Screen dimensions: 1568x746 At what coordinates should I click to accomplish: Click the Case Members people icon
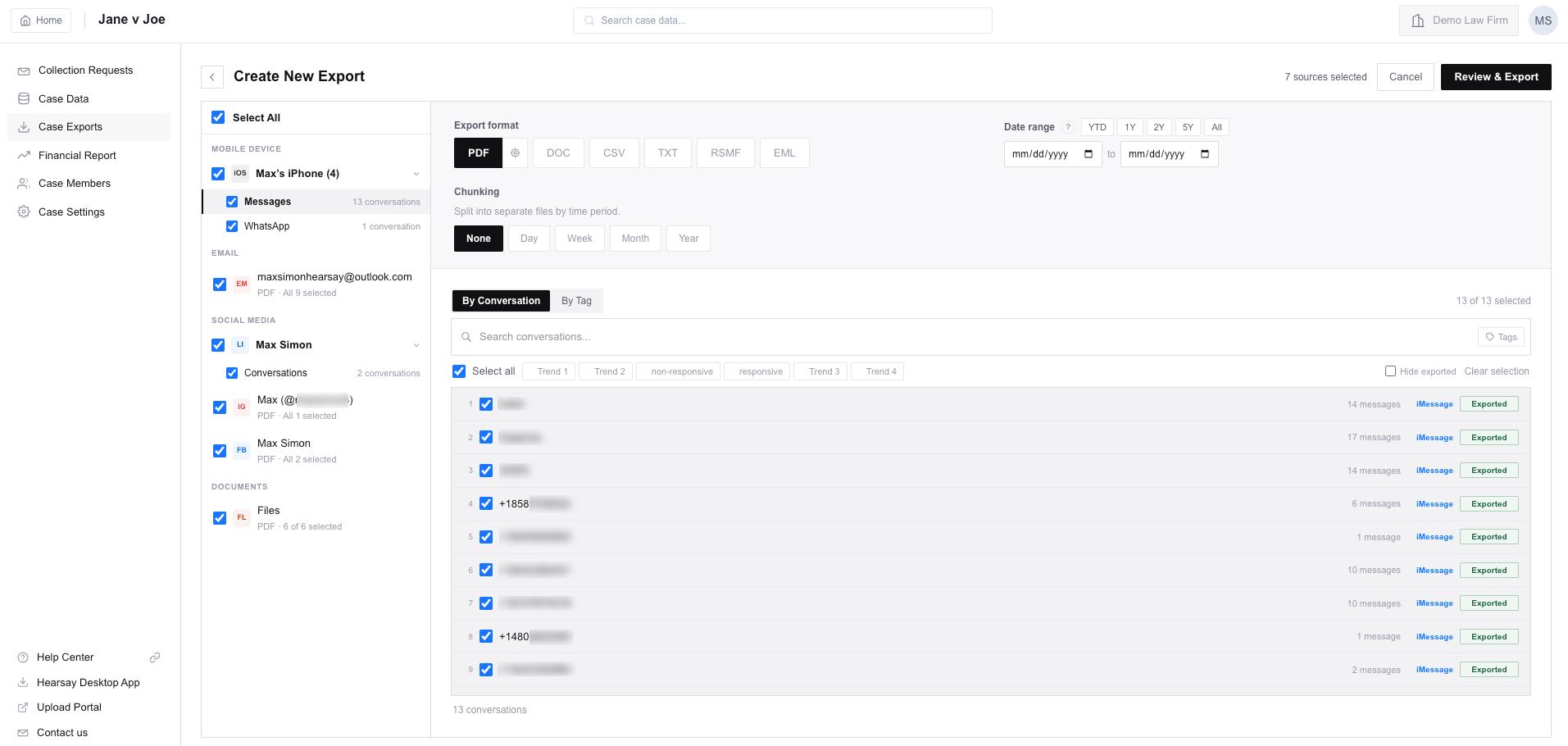click(24, 184)
